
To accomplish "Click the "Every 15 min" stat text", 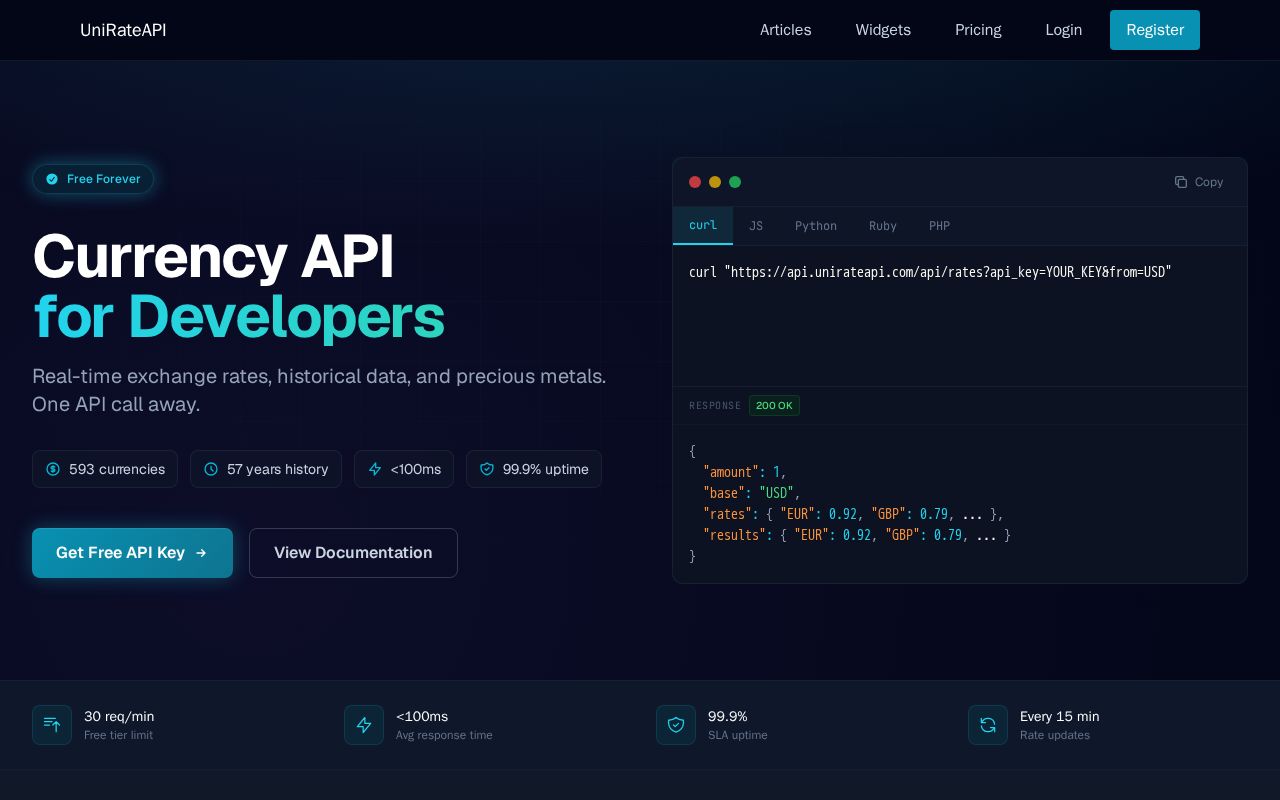I will click(1059, 716).
